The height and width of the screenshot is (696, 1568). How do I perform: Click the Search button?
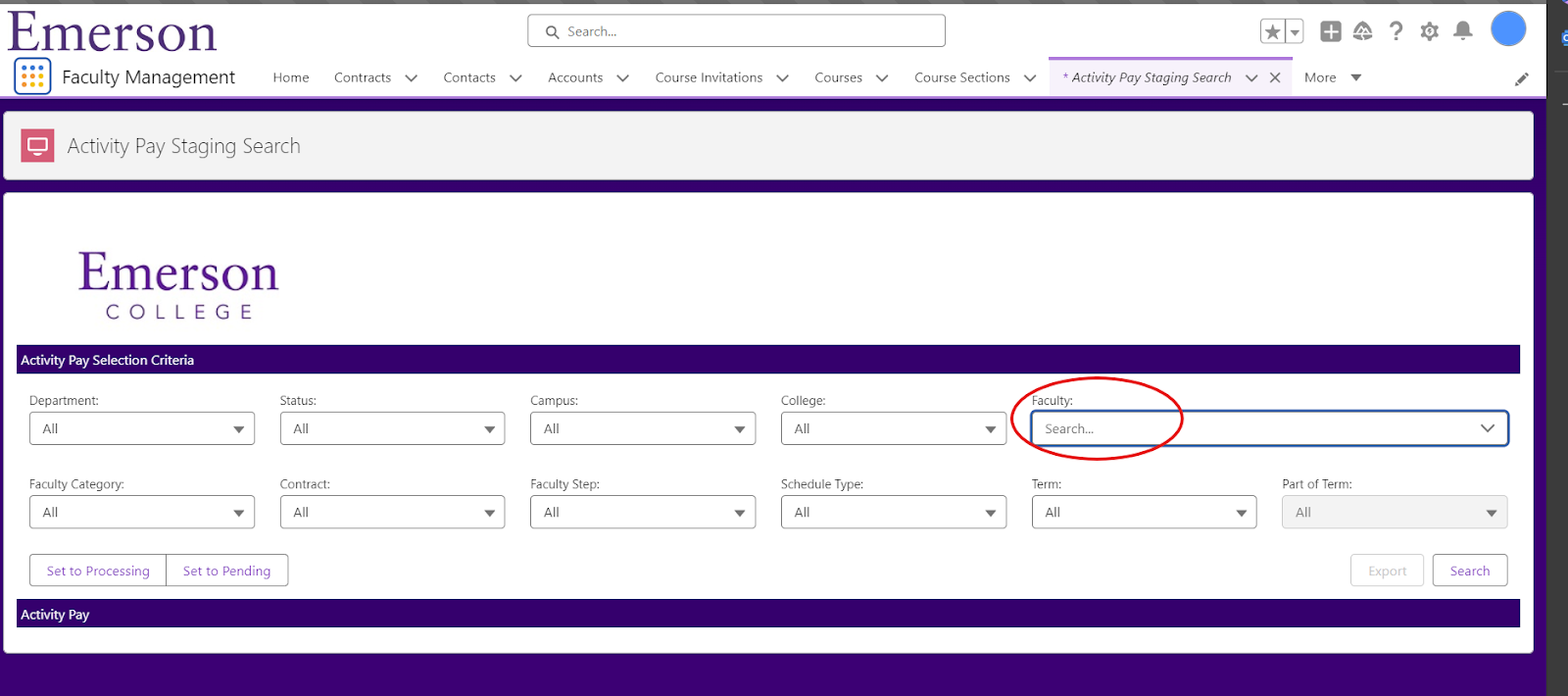pyautogui.click(x=1470, y=571)
